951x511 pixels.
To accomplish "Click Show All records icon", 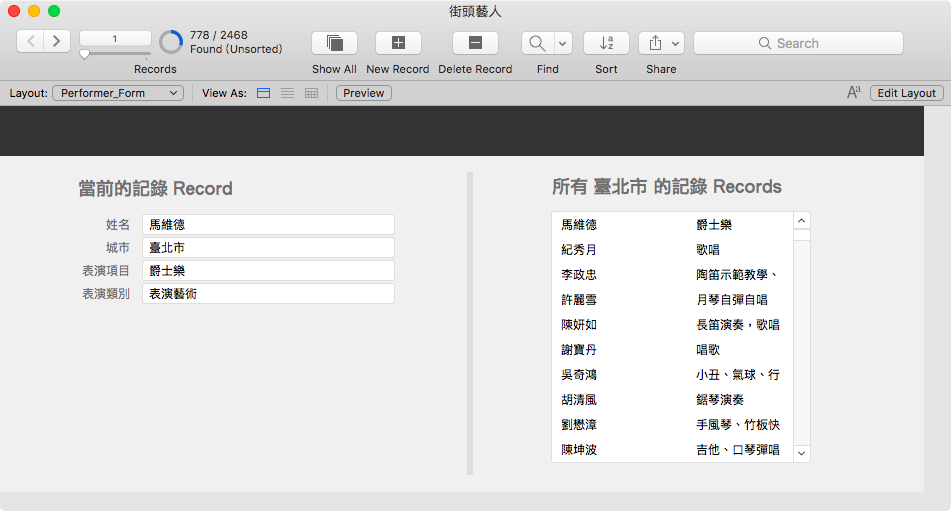I will (x=334, y=43).
